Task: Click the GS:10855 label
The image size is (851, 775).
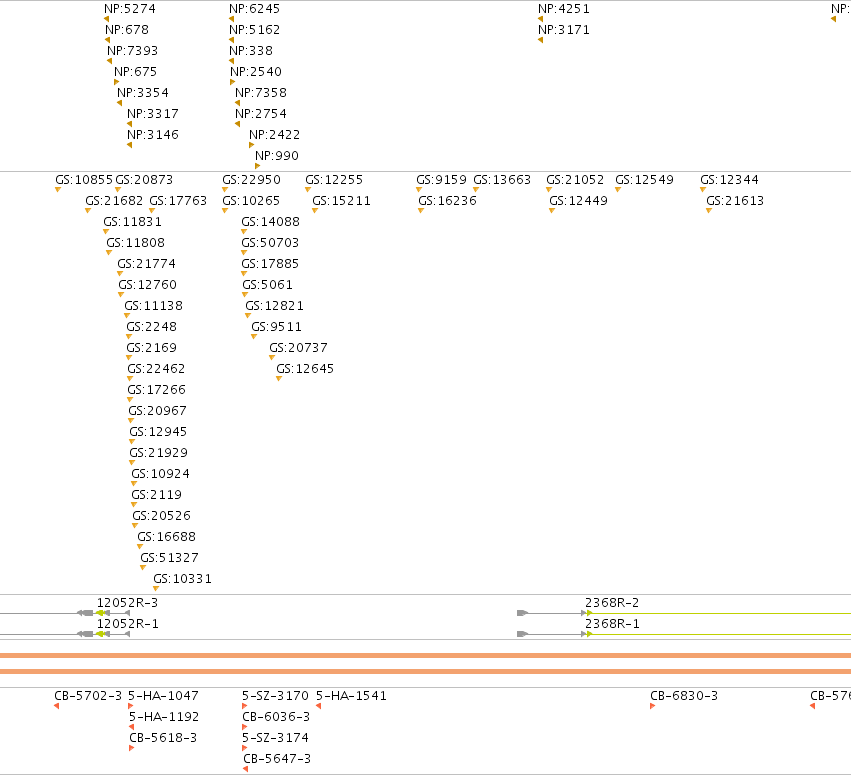Action: [84, 180]
